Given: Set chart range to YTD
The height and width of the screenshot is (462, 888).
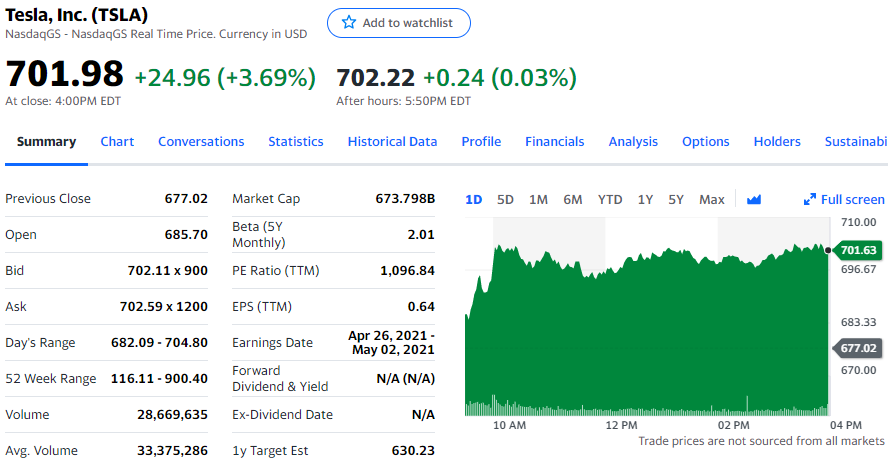Looking at the screenshot, I should point(610,199).
